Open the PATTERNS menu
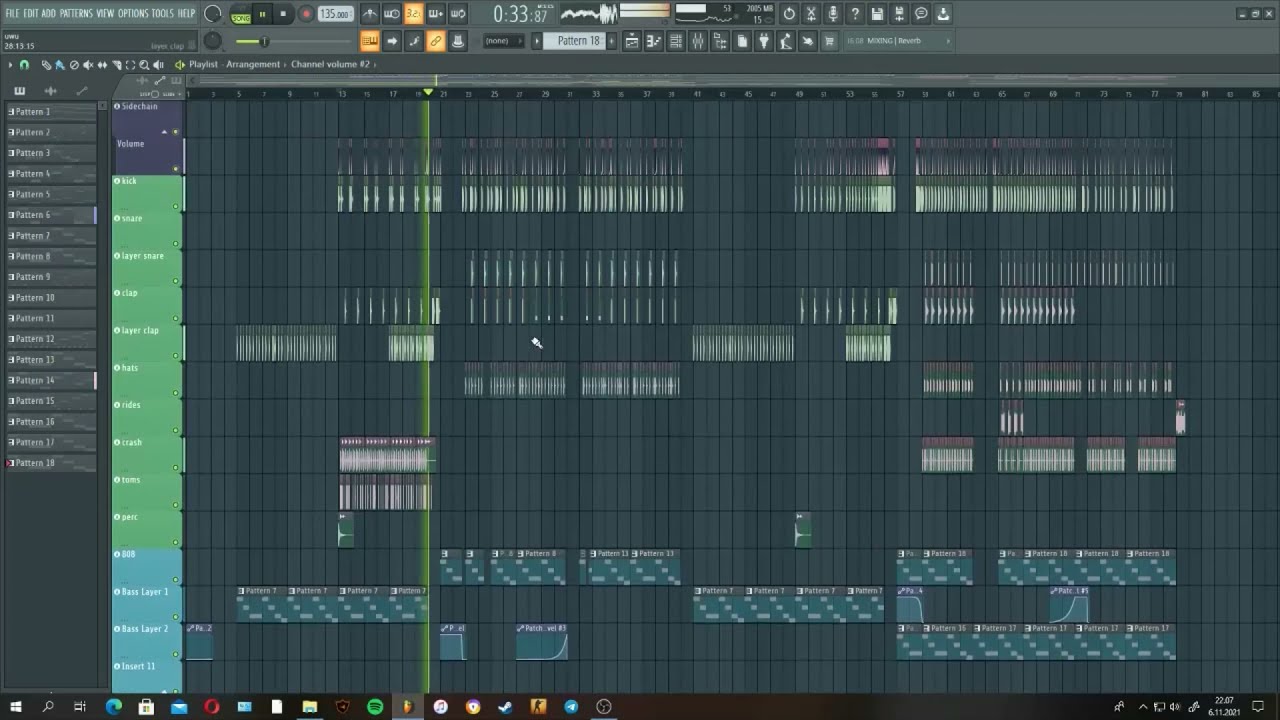This screenshot has height=720, width=1280. point(76,14)
